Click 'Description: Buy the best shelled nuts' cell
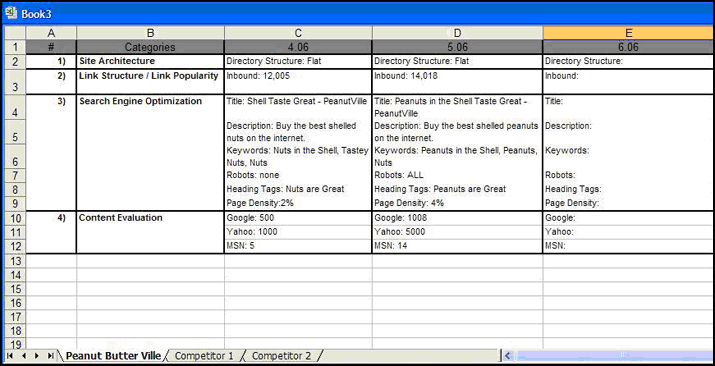Viewport: 715px width, 366px height. tap(298, 132)
